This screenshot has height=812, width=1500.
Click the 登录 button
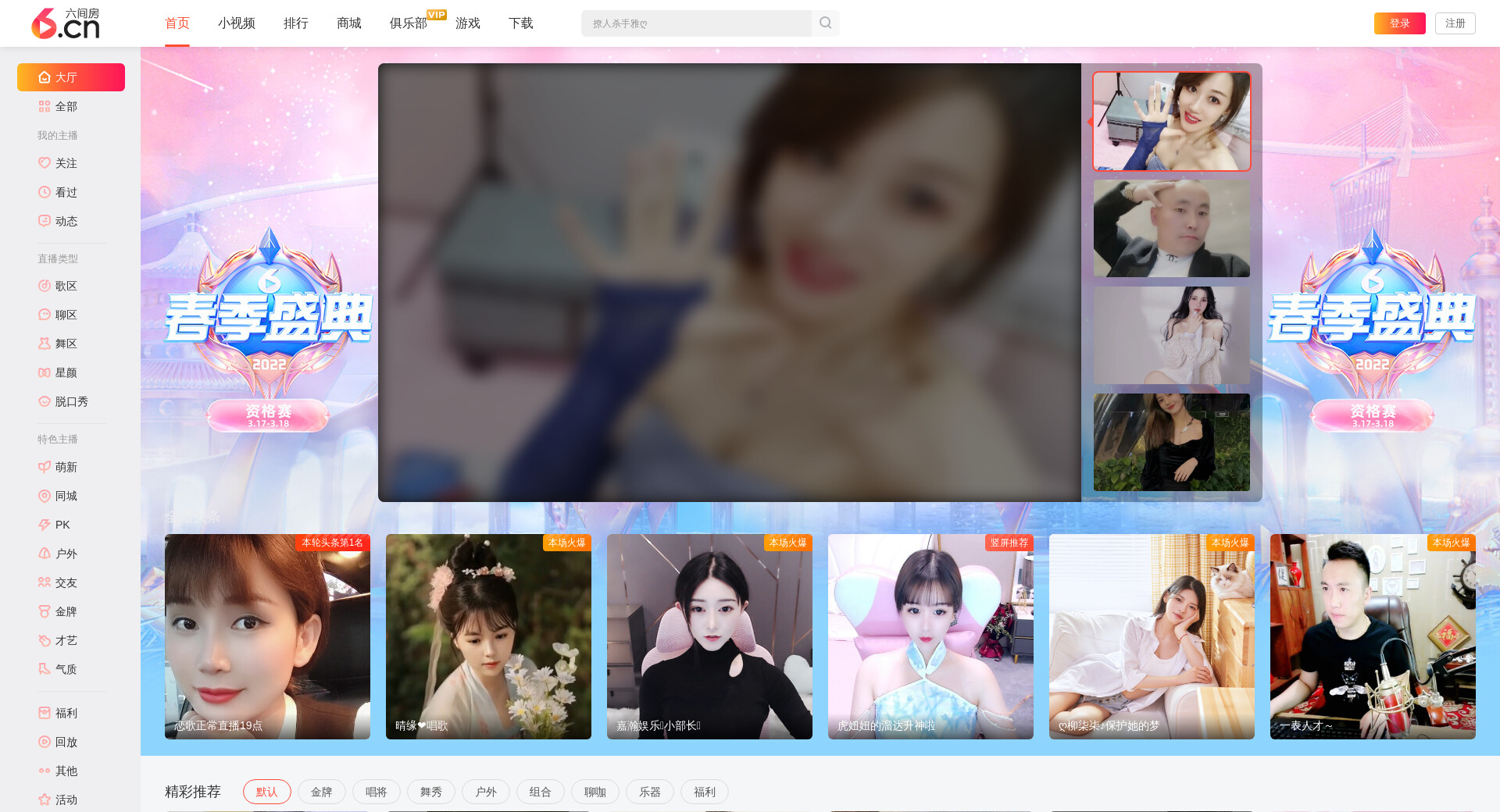[1399, 23]
